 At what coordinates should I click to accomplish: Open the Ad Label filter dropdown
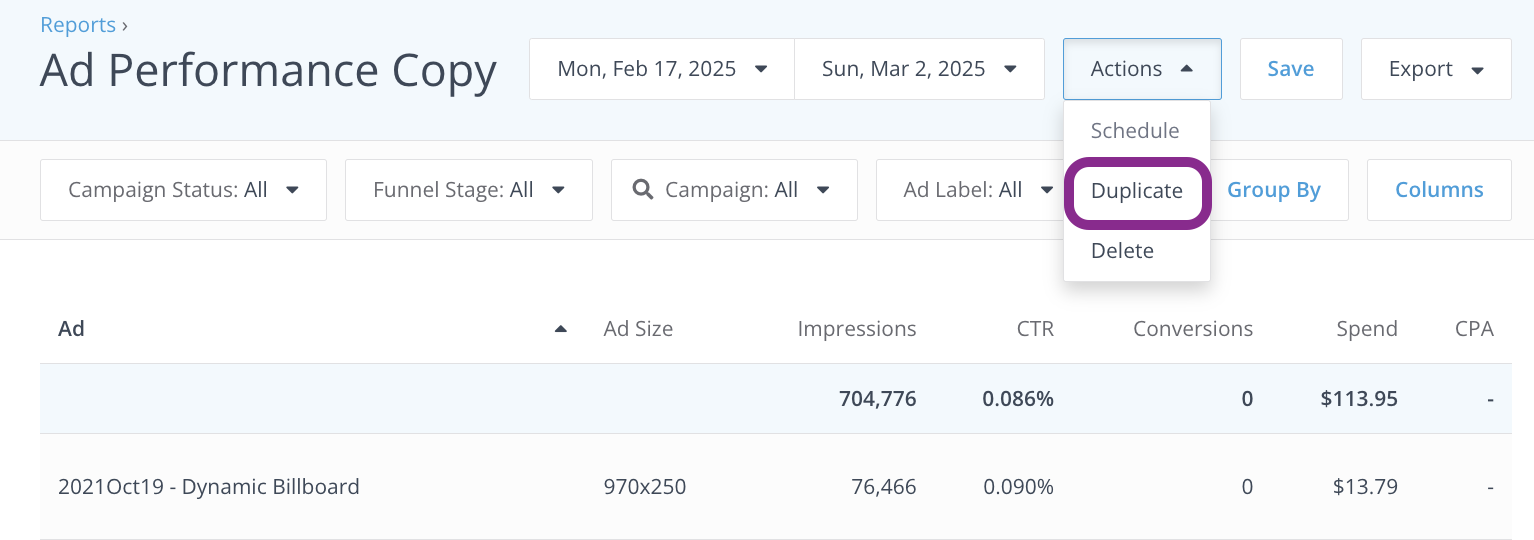coord(965,190)
